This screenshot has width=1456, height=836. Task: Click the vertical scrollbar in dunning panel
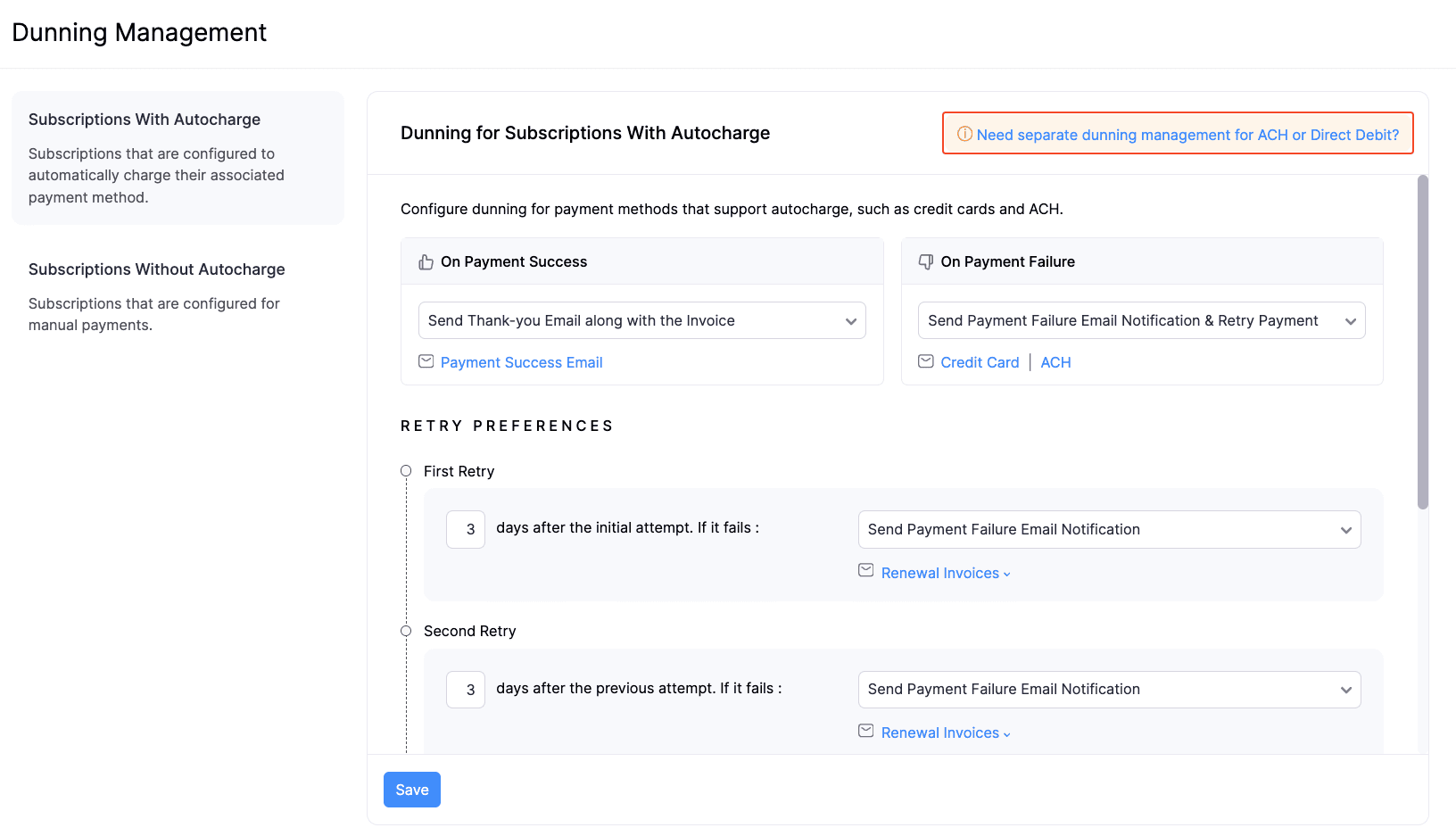(1423, 343)
